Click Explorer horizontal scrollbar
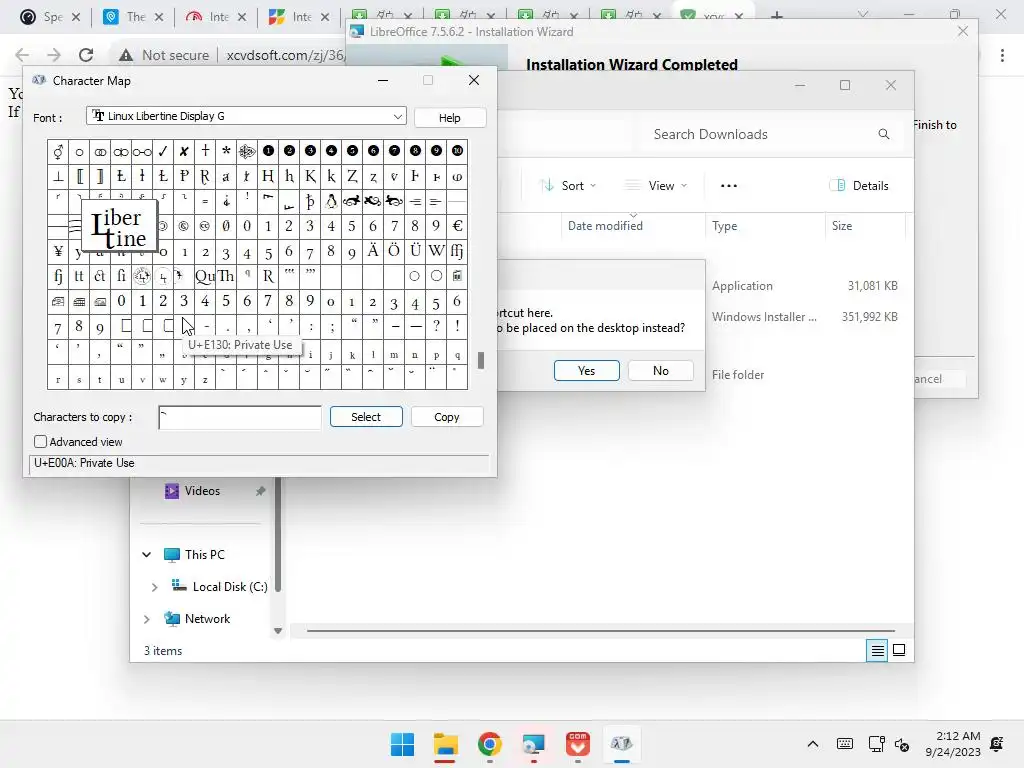The width and height of the screenshot is (1024, 768). [600, 631]
